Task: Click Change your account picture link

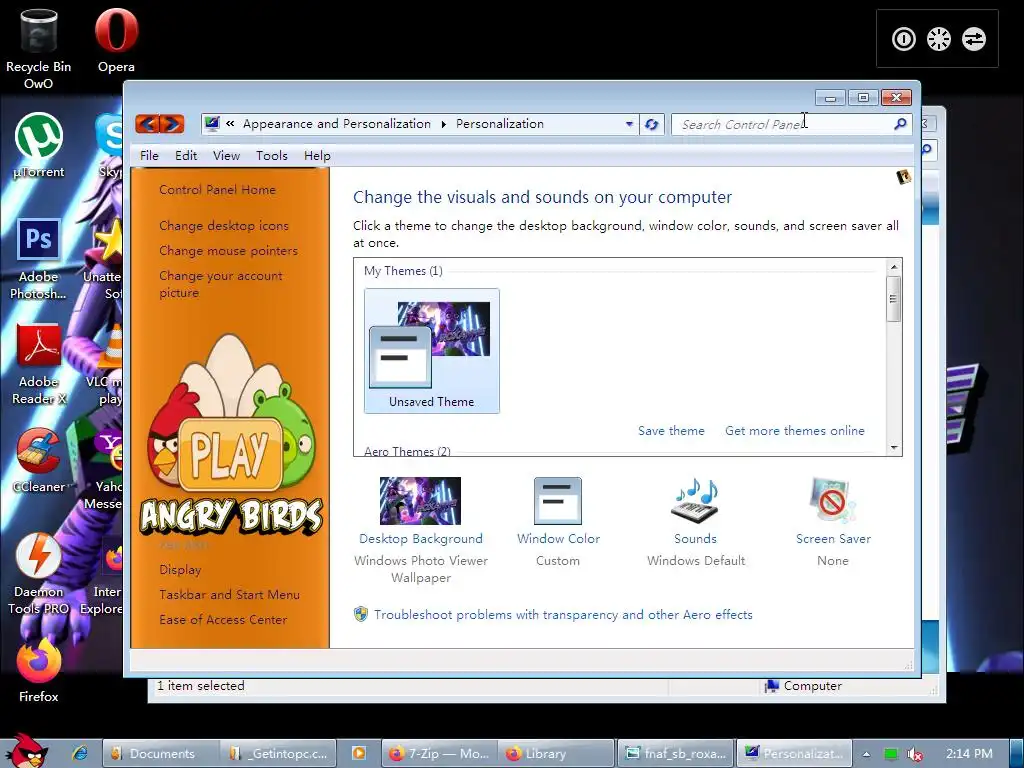Action: [221, 284]
